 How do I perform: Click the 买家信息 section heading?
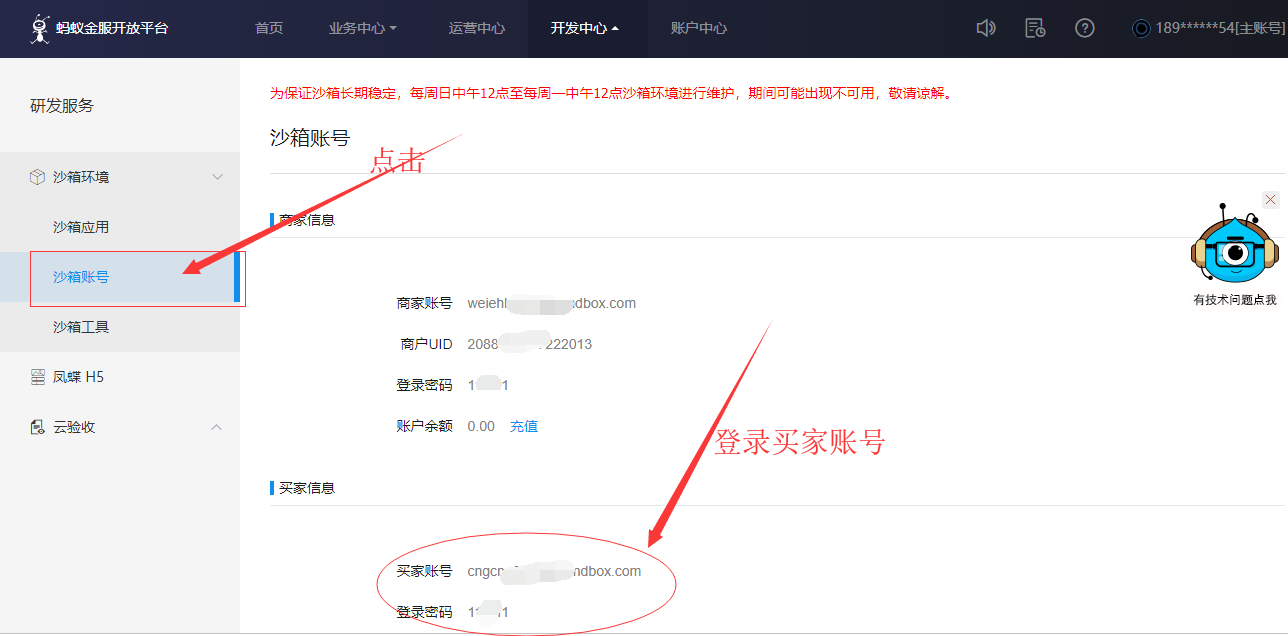coord(307,488)
